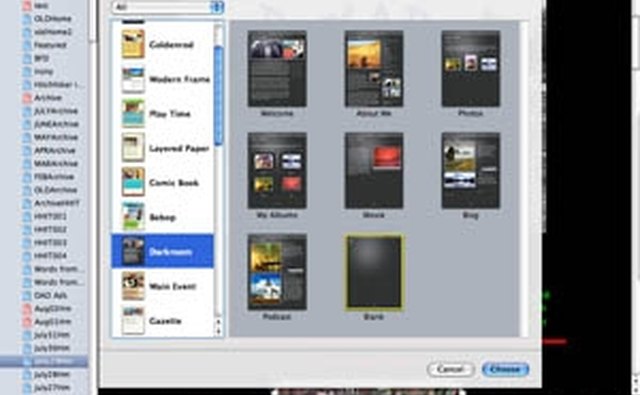The height and width of the screenshot is (395, 640).
Task: Pick the Bebop theme icon
Action: point(133,217)
